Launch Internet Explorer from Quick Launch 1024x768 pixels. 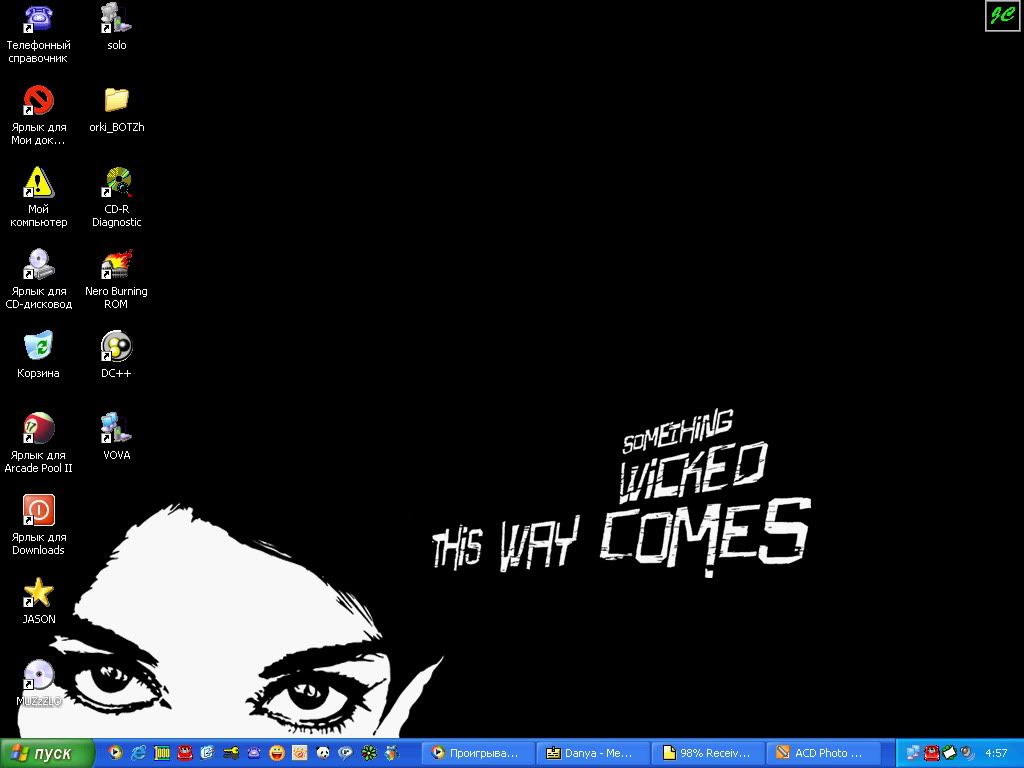tap(138, 753)
